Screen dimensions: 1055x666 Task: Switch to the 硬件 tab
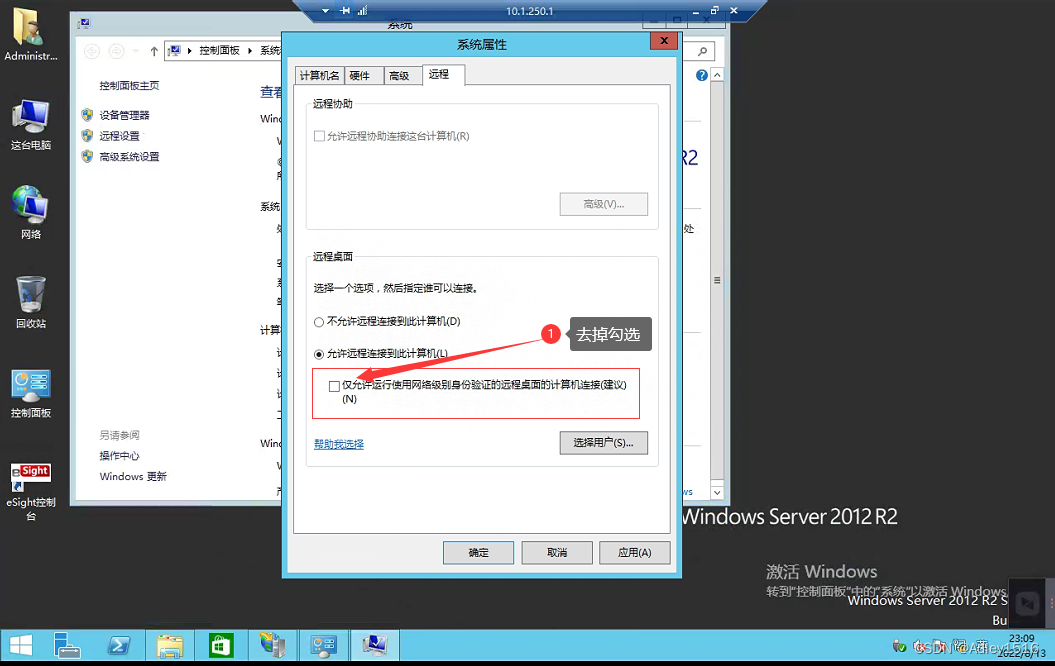tap(364, 76)
